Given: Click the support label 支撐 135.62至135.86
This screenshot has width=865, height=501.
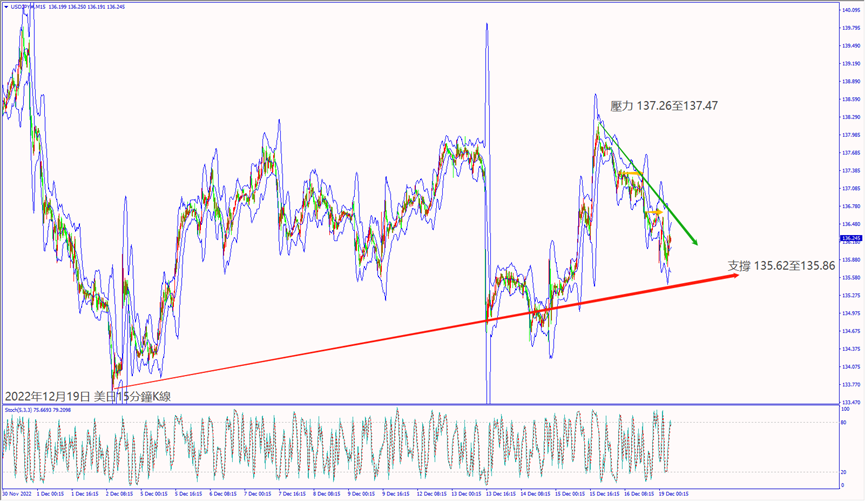Looking at the screenshot, I should [x=780, y=266].
